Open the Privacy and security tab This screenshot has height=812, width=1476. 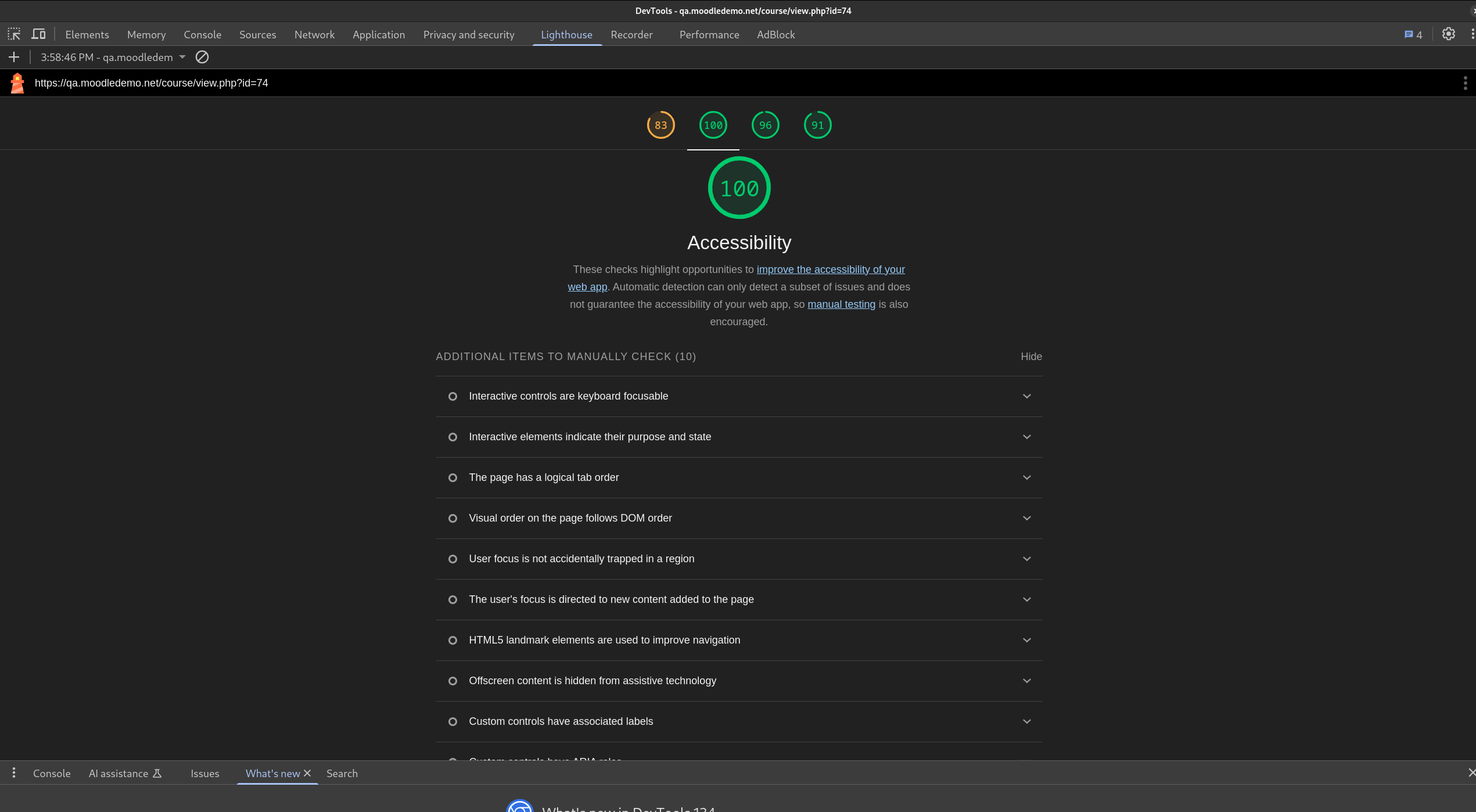point(469,34)
